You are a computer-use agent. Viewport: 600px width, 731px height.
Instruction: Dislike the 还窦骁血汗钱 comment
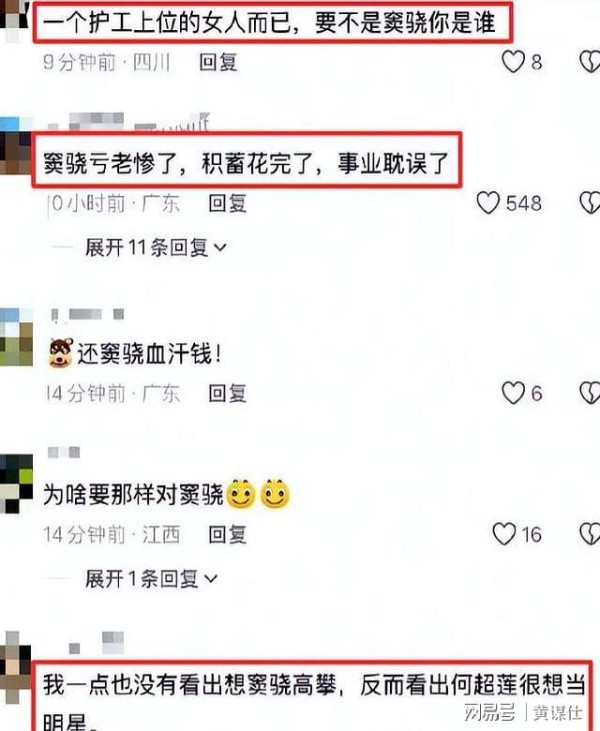click(x=590, y=393)
